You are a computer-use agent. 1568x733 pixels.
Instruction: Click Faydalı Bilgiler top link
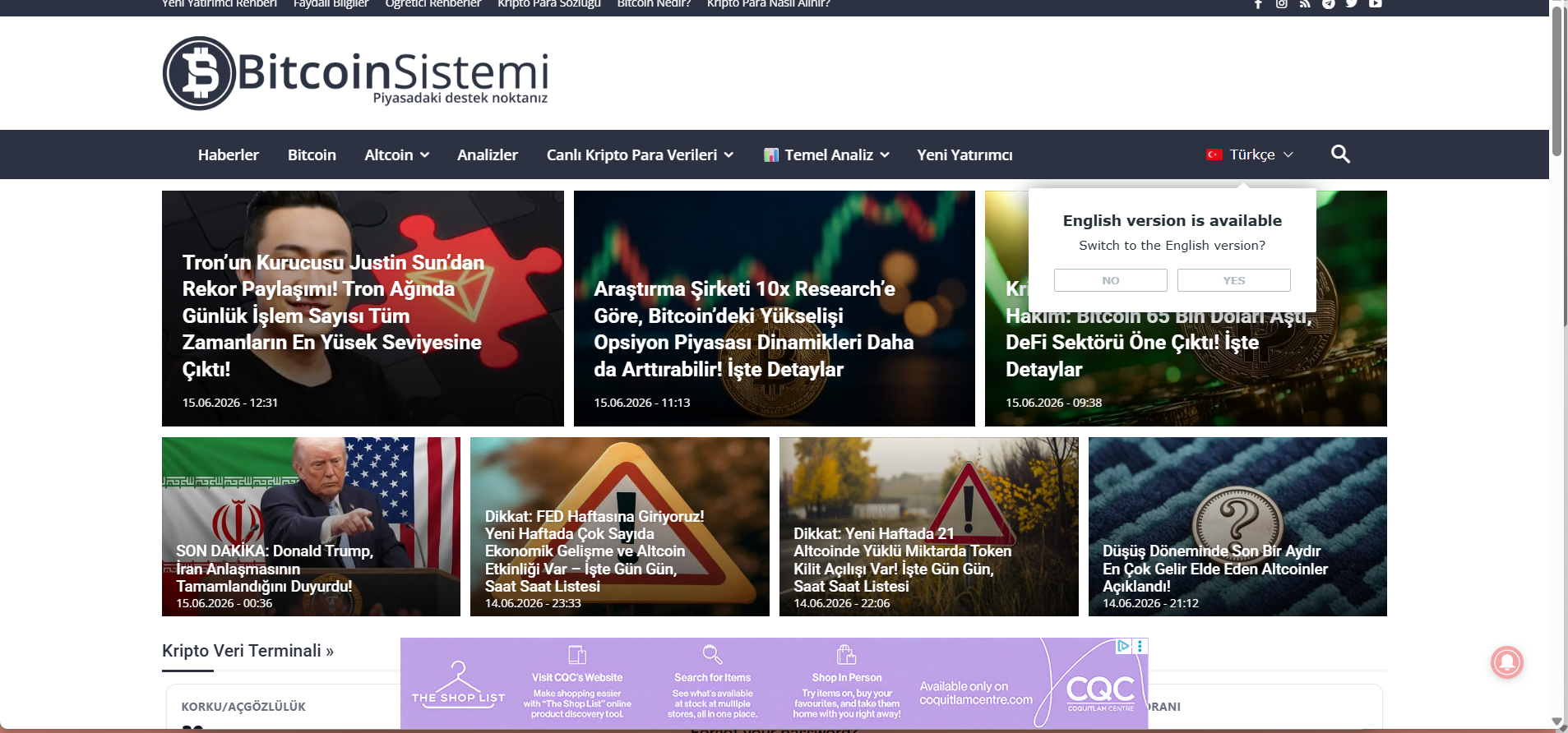331,4
